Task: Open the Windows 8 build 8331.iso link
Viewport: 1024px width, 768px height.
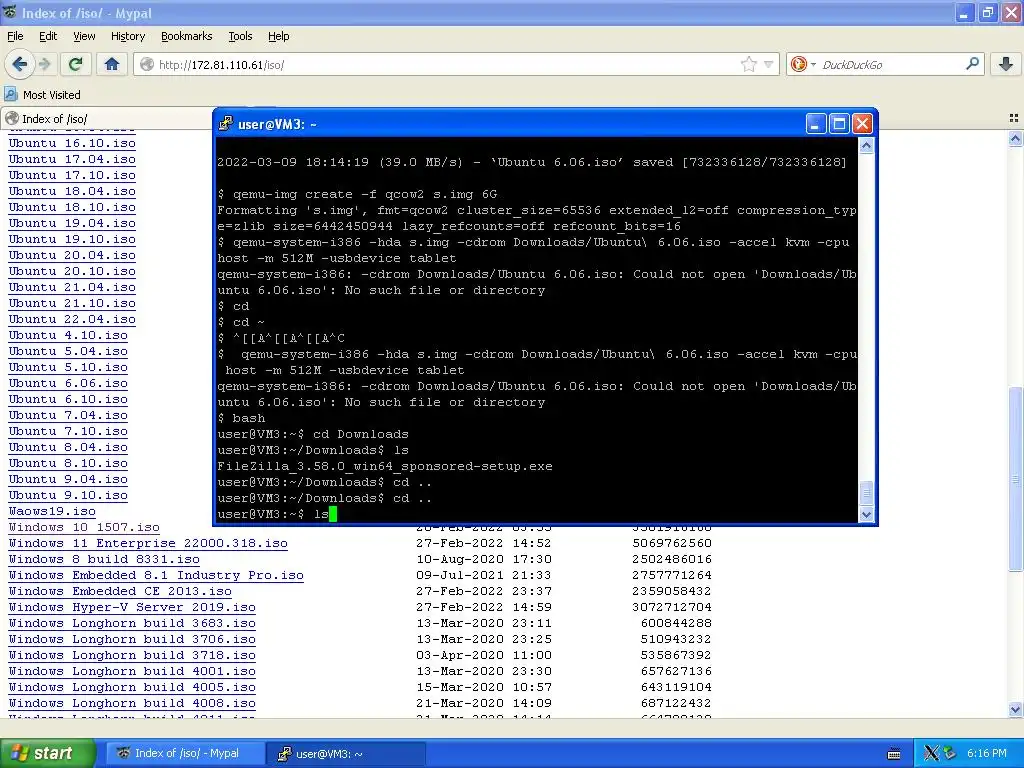Action: (104, 559)
